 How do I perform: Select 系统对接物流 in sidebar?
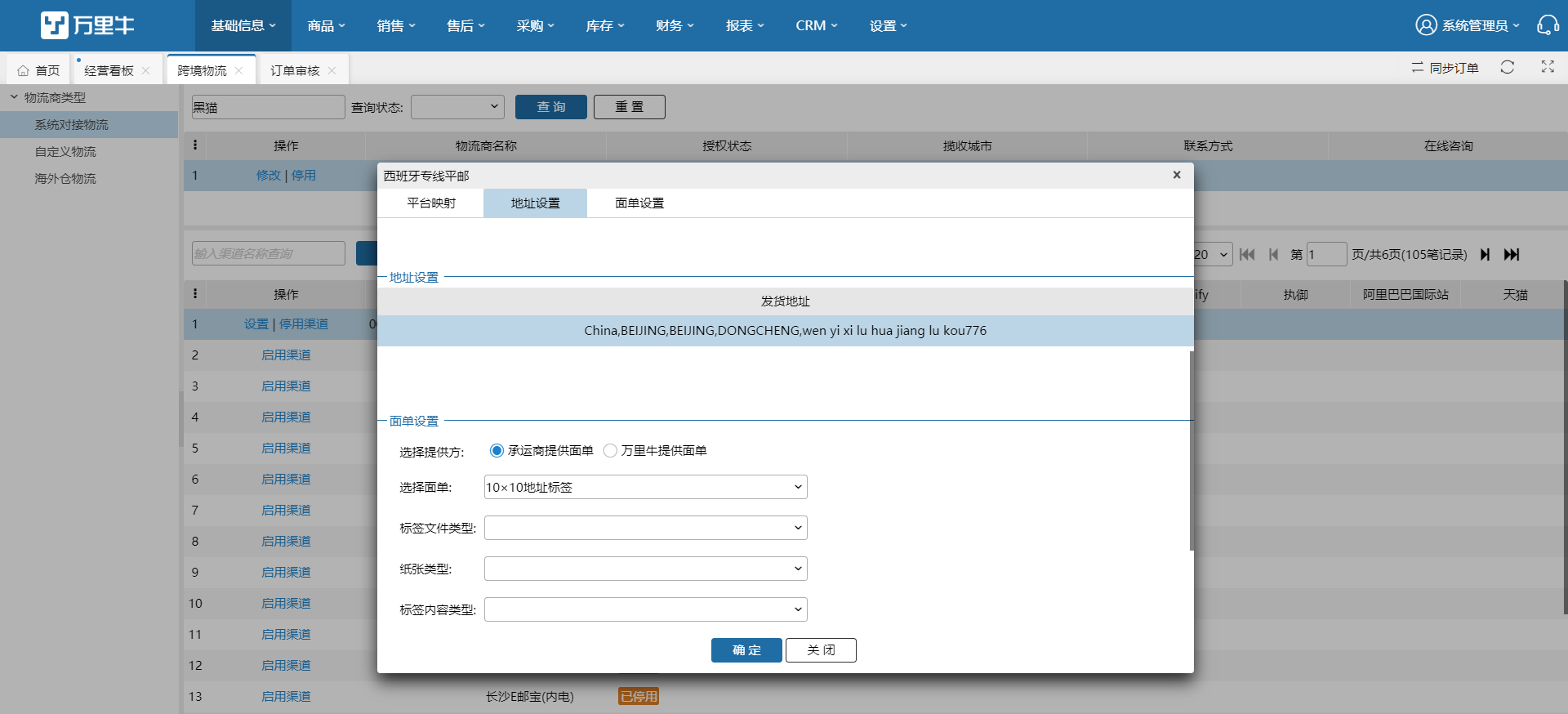pyautogui.click(x=89, y=124)
